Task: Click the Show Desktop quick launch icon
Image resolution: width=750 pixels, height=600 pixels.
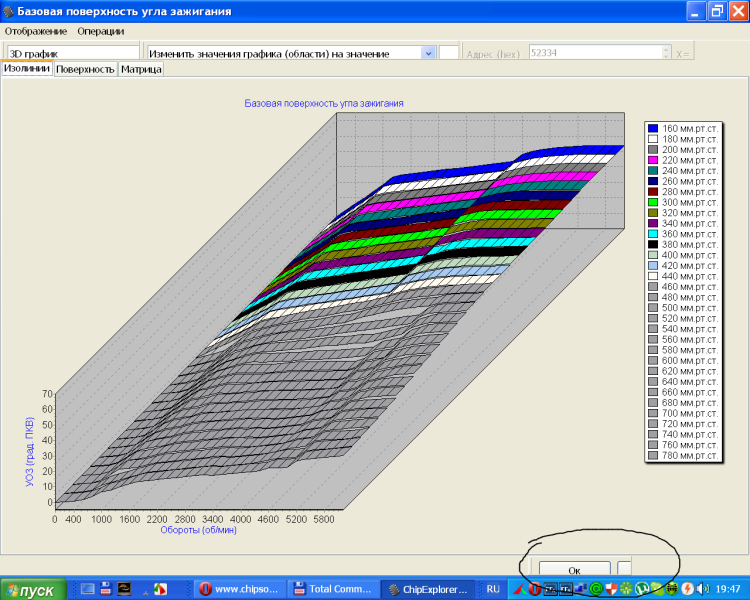Action: (x=88, y=589)
